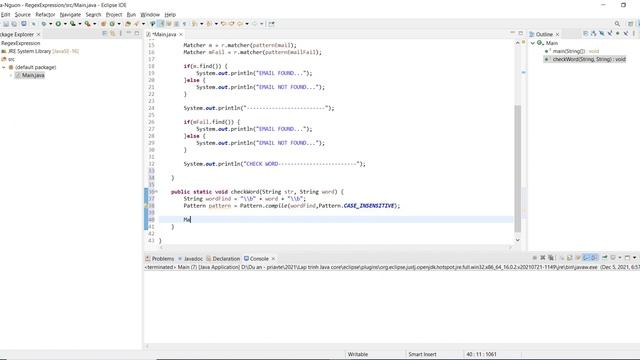The image size is (640, 360).
Task: Click the External Tools run icon
Action: (87, 24)
